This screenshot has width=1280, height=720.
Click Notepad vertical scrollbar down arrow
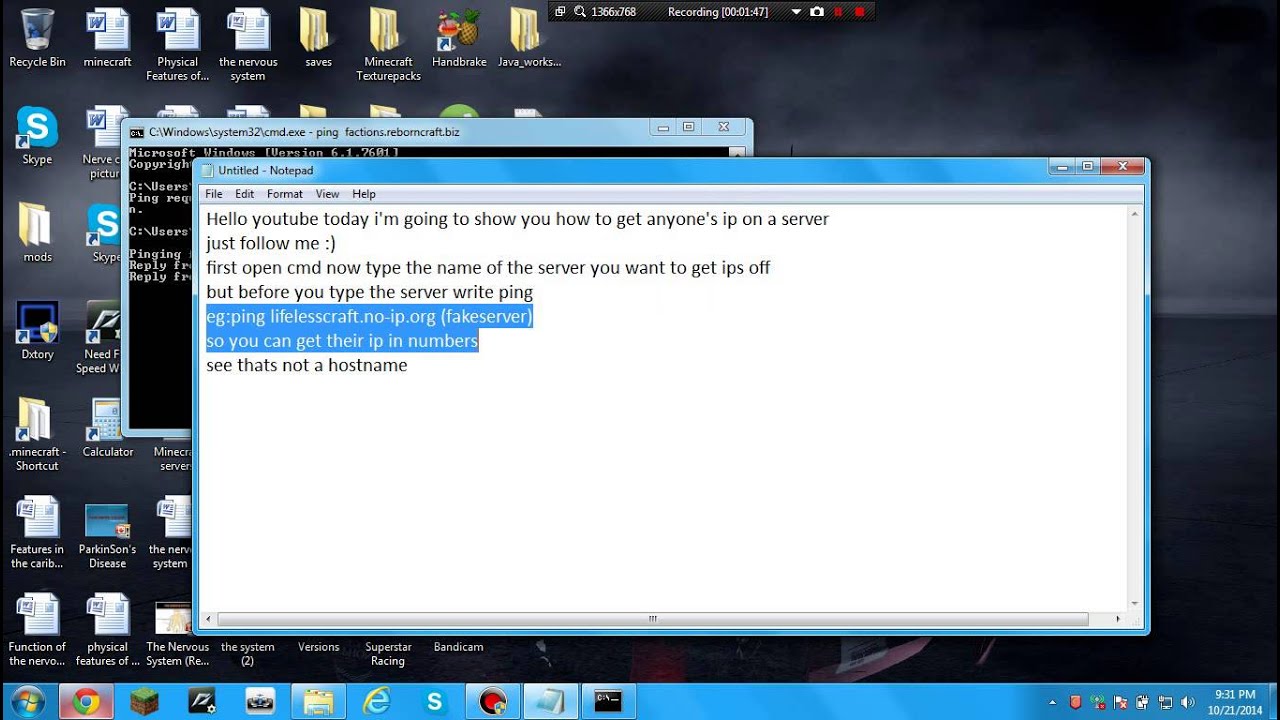[1135, 604]
